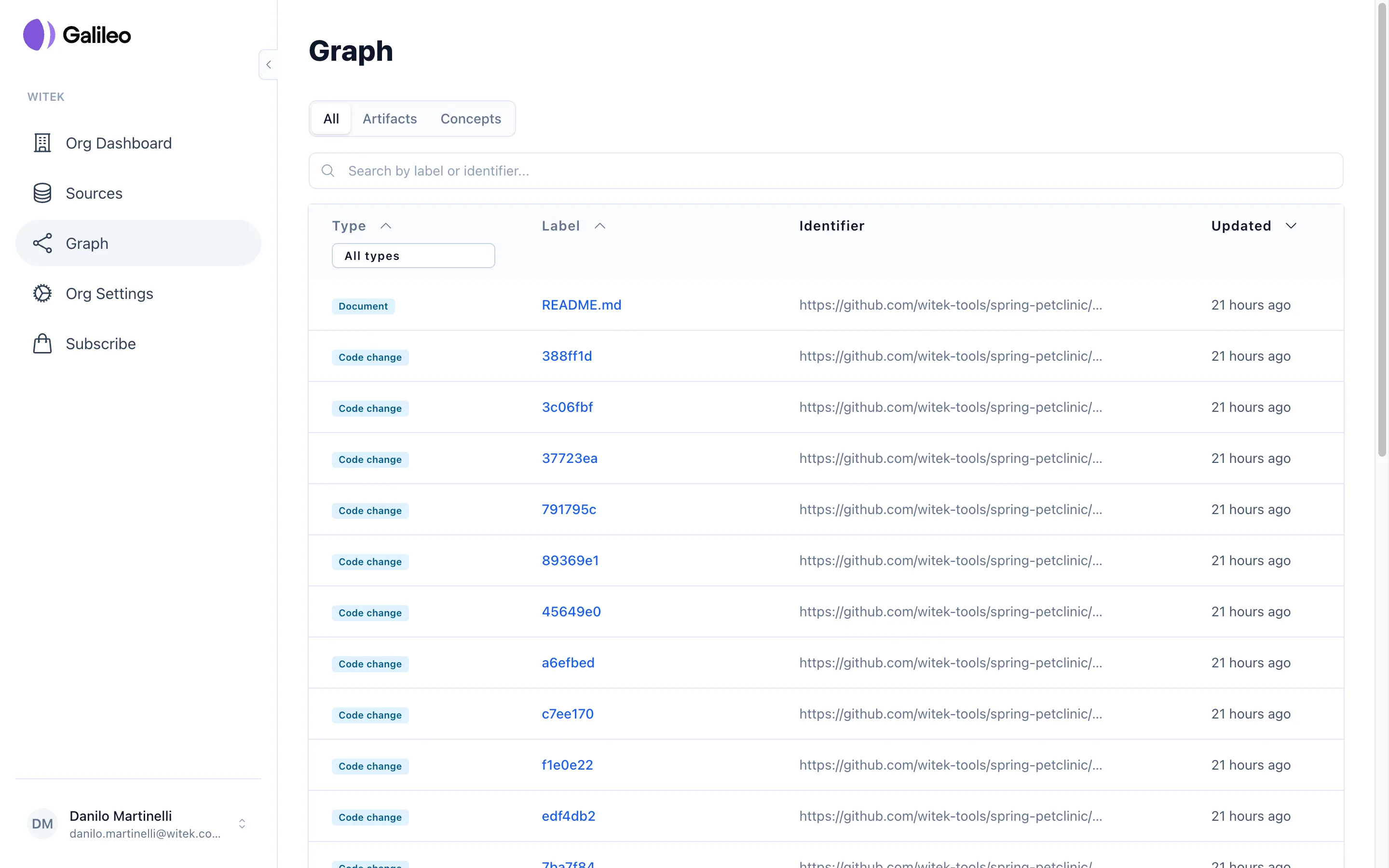Switch to the Concepts tab
This screenshot has height=868, width=1389.
[471, 119]
